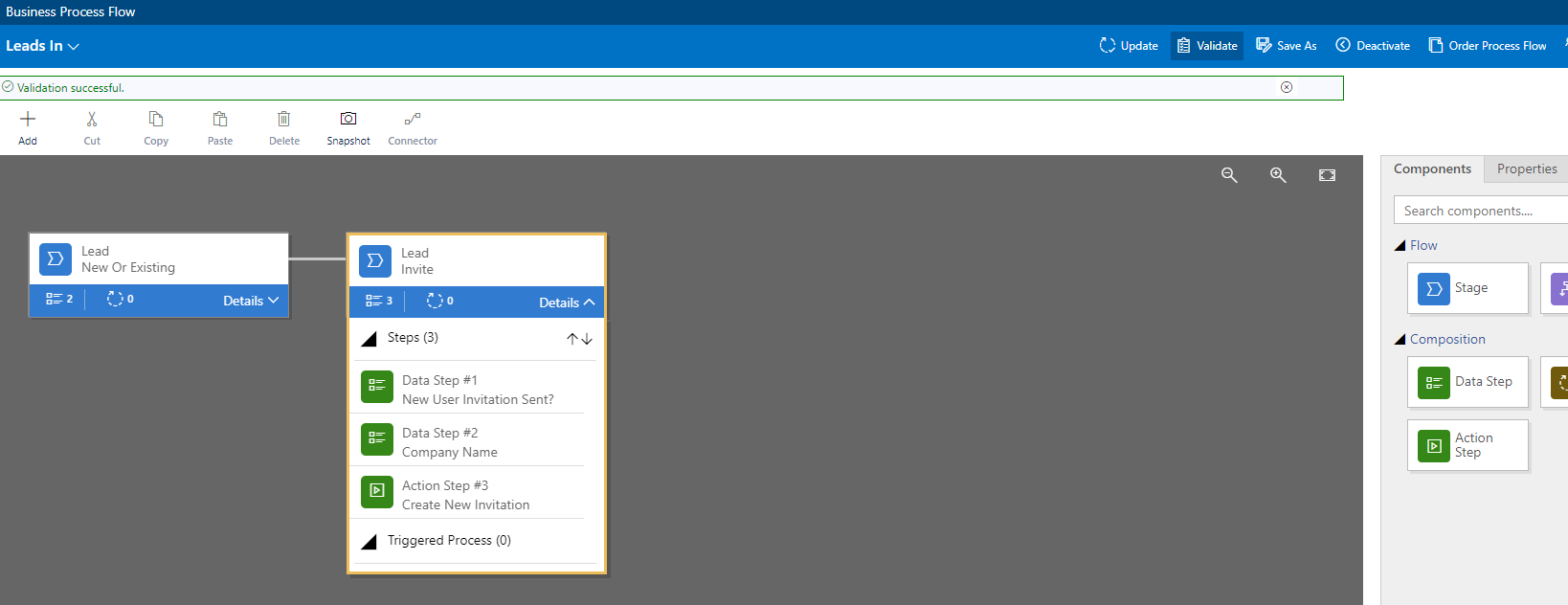Zoom in the canvas
The height and width of the screenshot is (605, 1568).
click(1278, 175)
